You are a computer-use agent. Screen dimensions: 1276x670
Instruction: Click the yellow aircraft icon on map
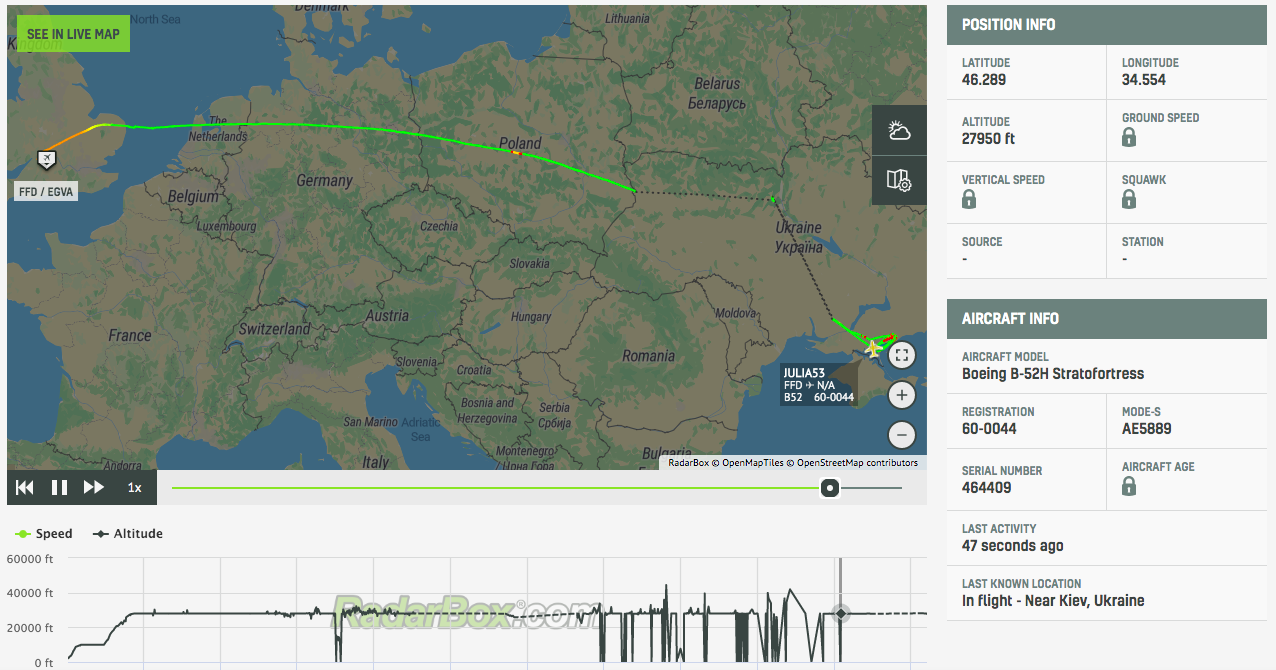coord(874,349)
